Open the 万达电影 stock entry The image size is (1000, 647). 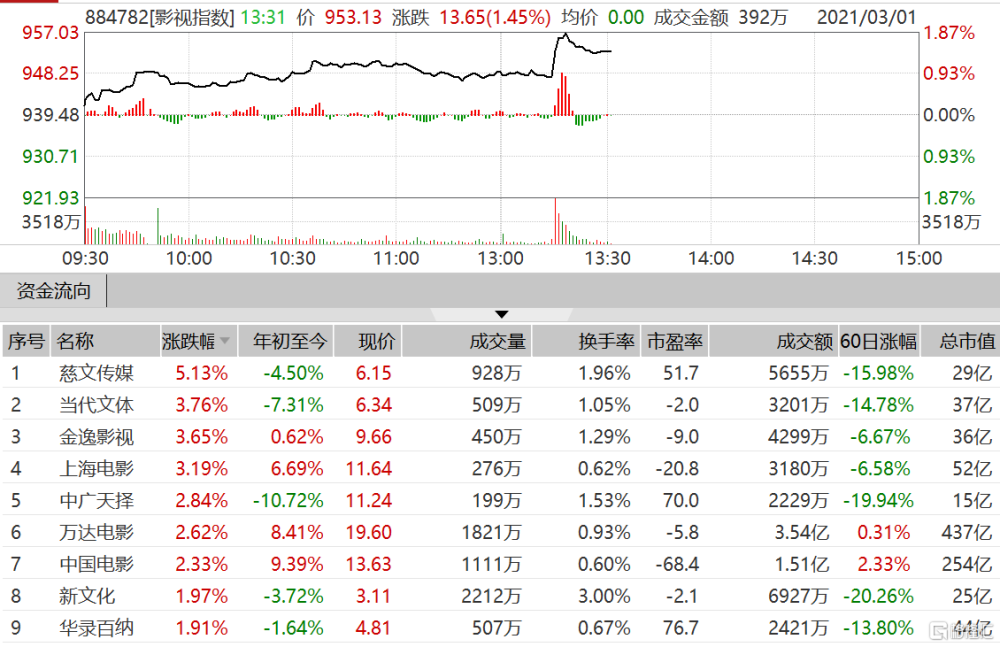pyautogui.click(x=96, y=533)
